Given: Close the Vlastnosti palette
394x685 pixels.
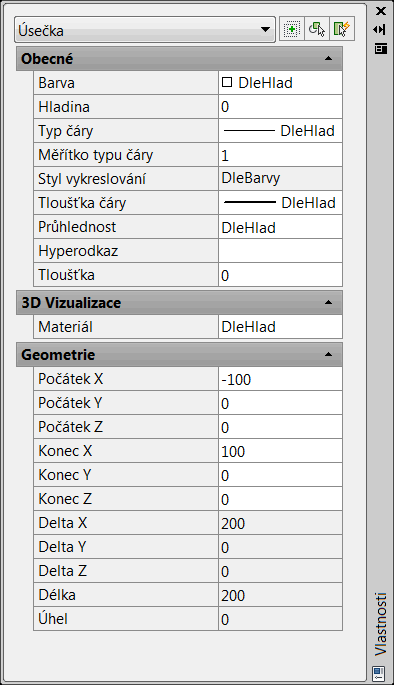Looking at the screenshot, I should pos(380,10).
